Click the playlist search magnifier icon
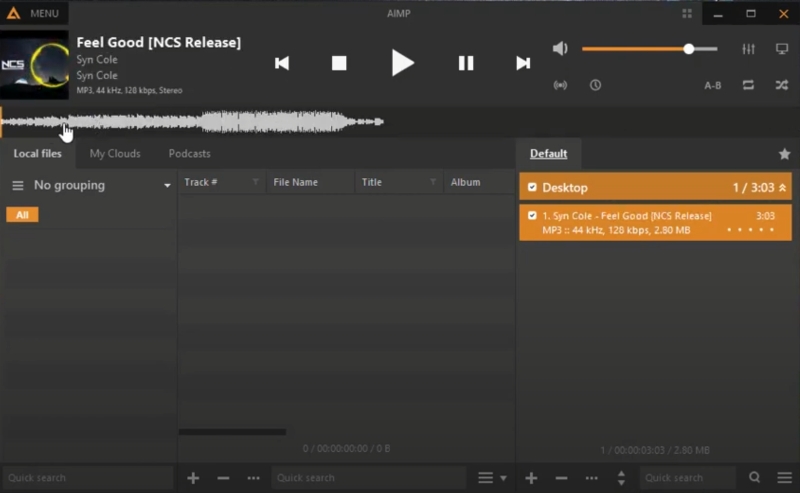Viewport: 800px width, 493px height. (754, 478)
